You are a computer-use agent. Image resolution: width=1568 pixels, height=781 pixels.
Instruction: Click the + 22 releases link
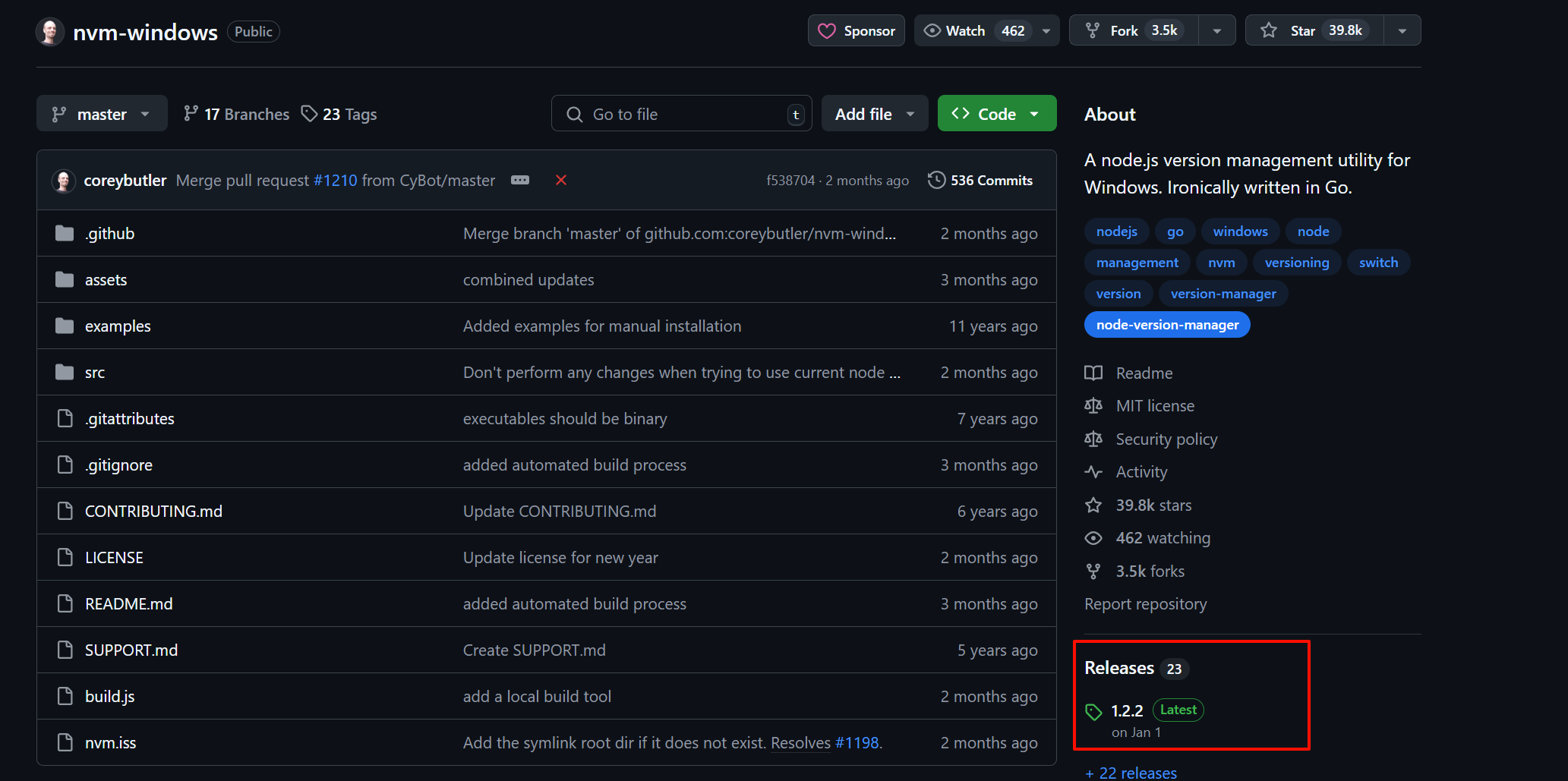pos(1131,773)
